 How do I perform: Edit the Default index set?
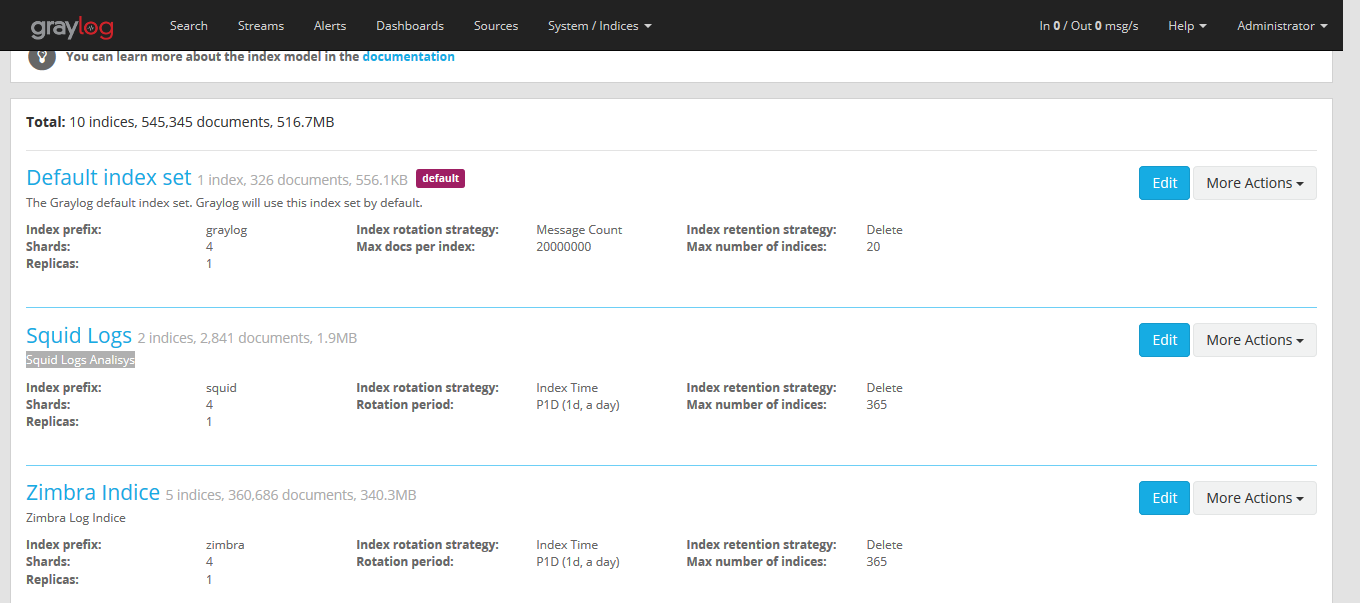(x=1164, y=183)
